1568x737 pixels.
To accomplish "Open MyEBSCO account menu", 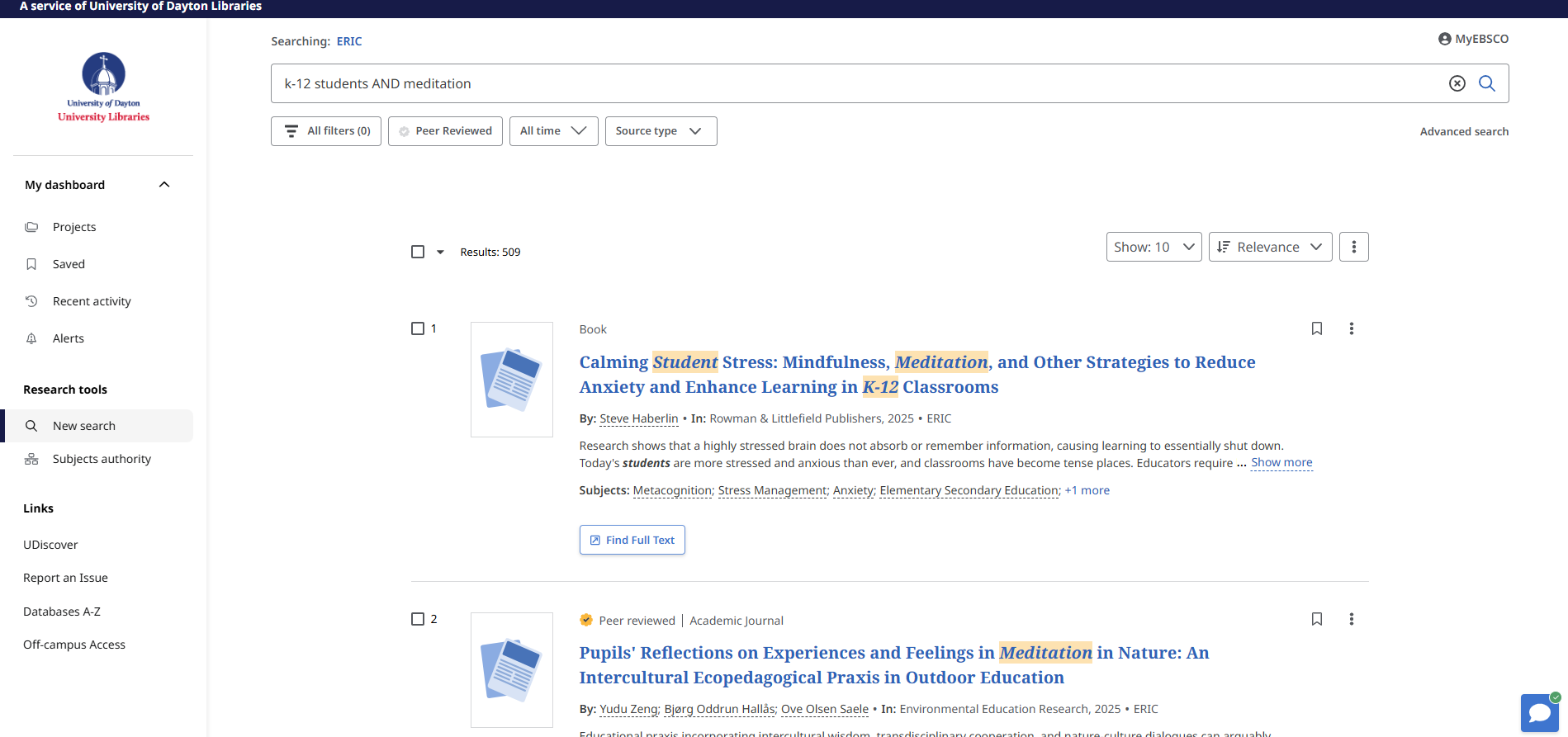I will pos(1473,39).
